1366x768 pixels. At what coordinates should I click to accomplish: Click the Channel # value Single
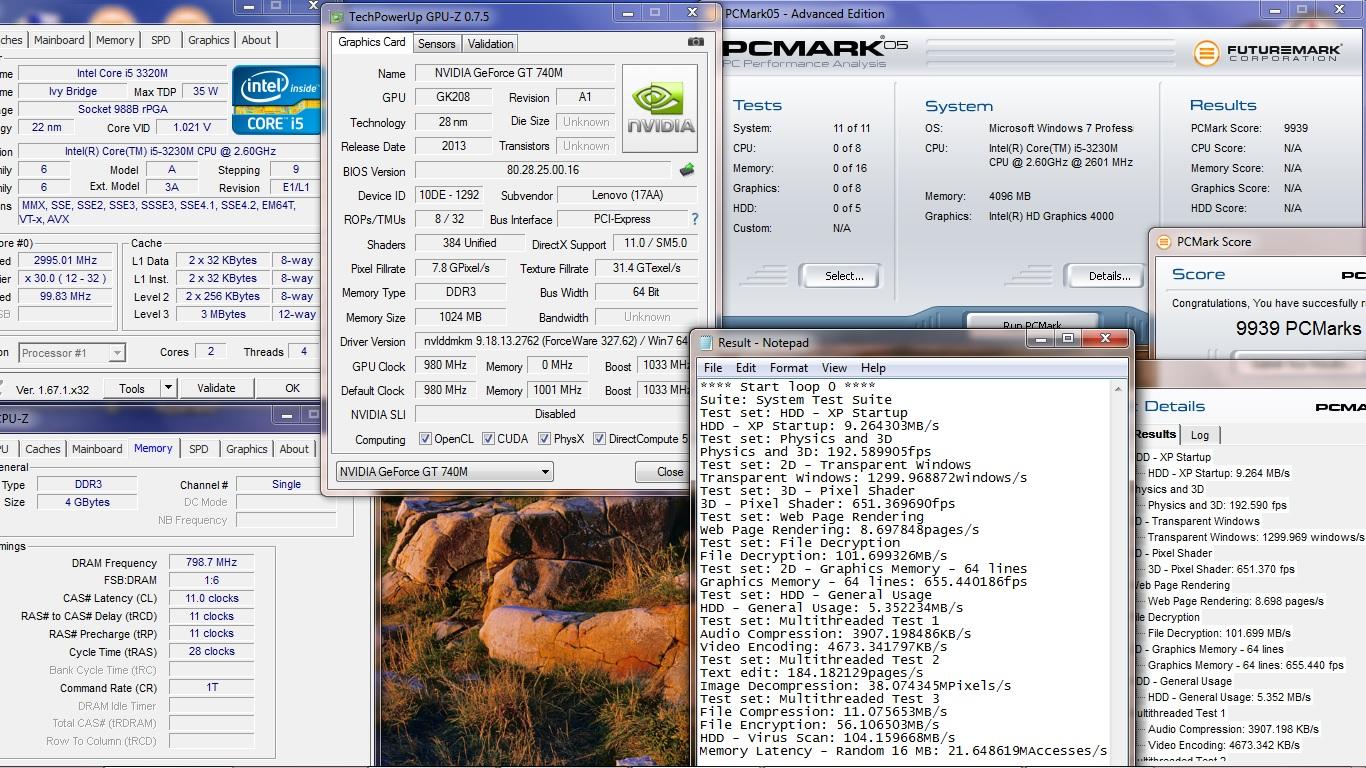tap(286, 484)
